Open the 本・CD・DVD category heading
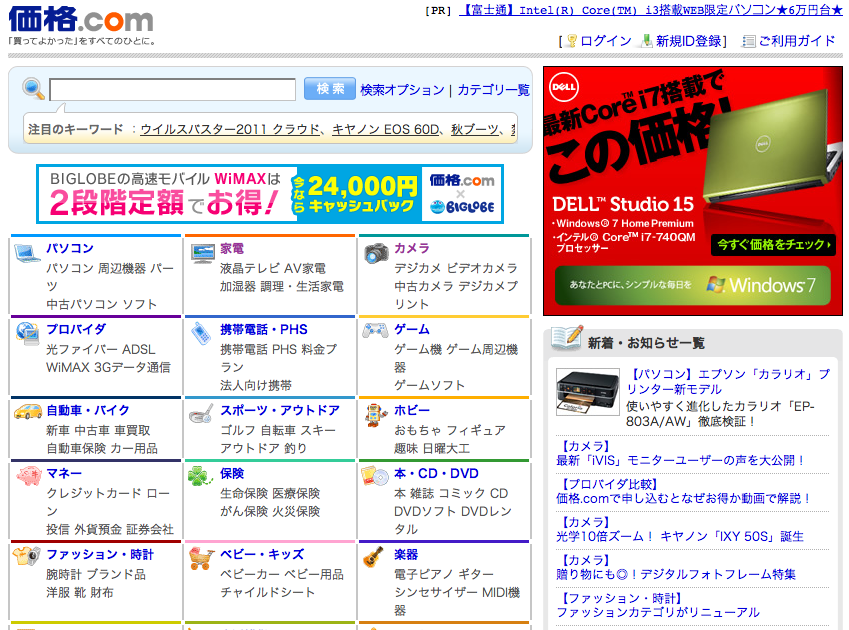 pos(436,474)
